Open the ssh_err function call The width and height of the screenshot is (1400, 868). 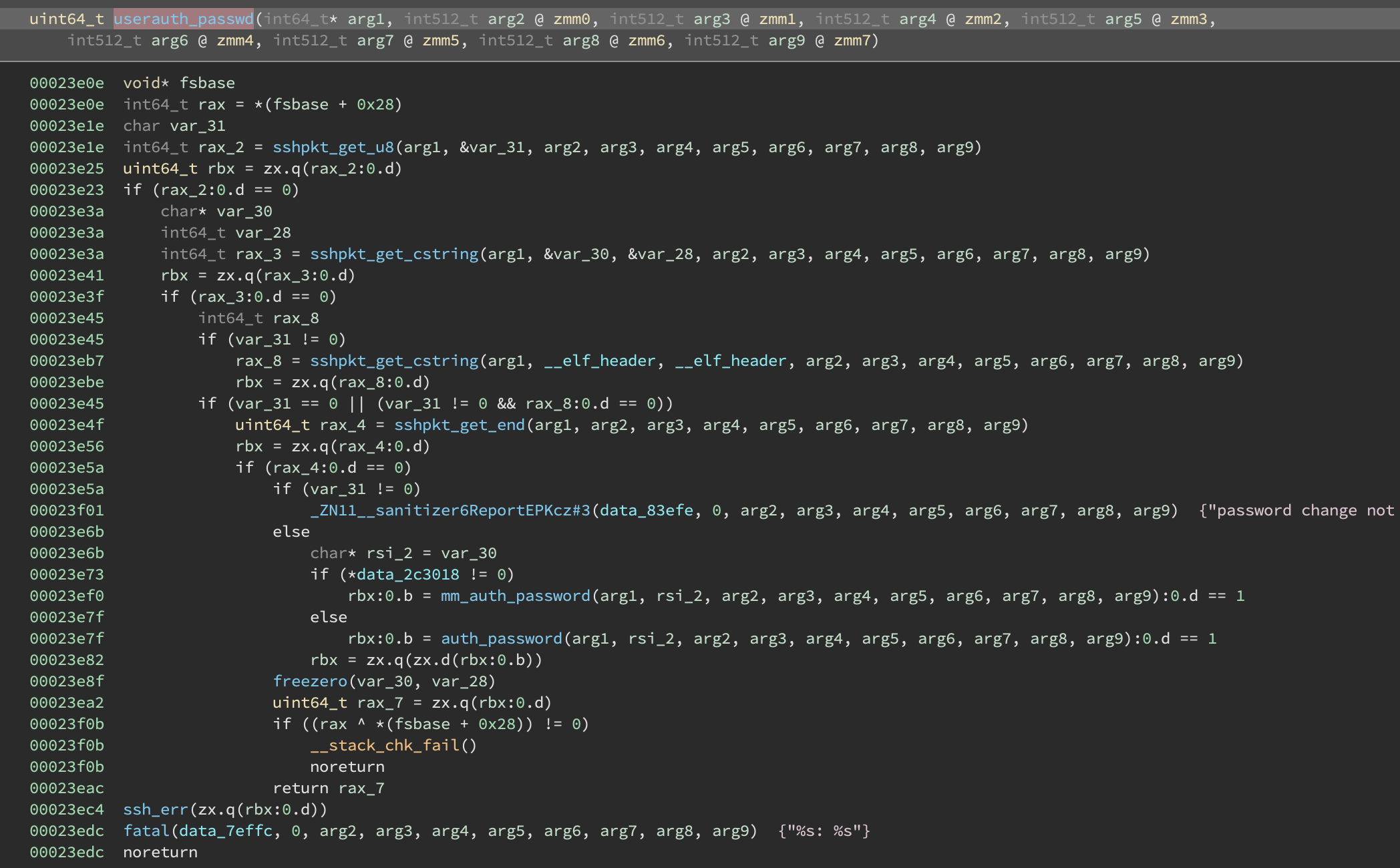156,809
